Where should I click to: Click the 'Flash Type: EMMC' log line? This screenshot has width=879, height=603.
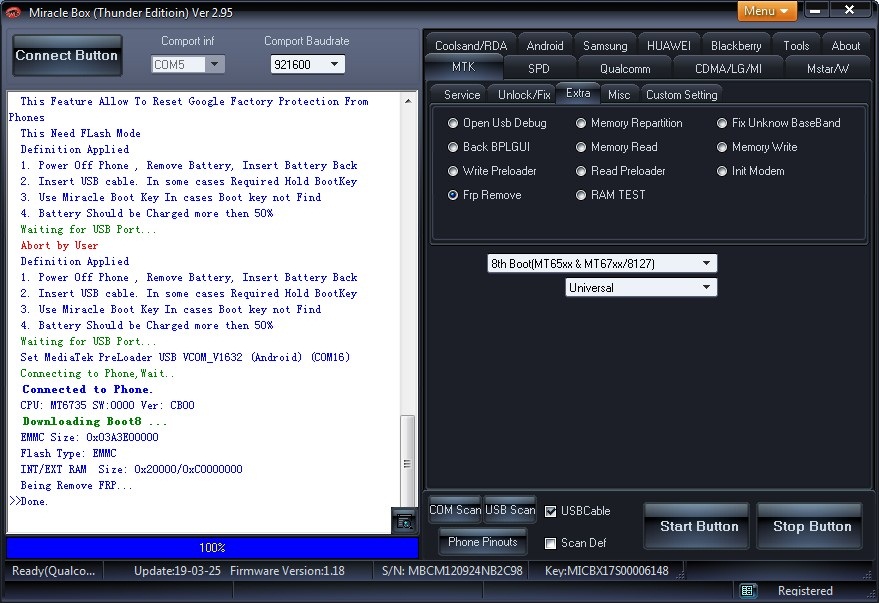[68, 453]
